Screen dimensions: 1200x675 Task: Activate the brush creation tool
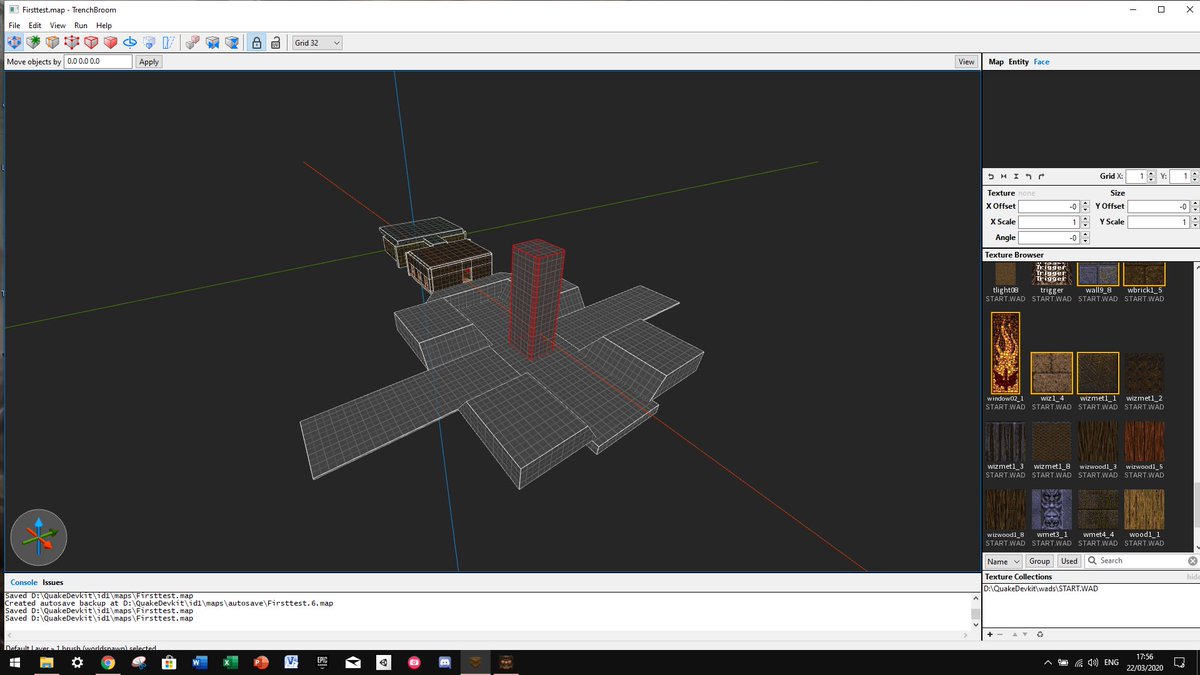(32, 42)
